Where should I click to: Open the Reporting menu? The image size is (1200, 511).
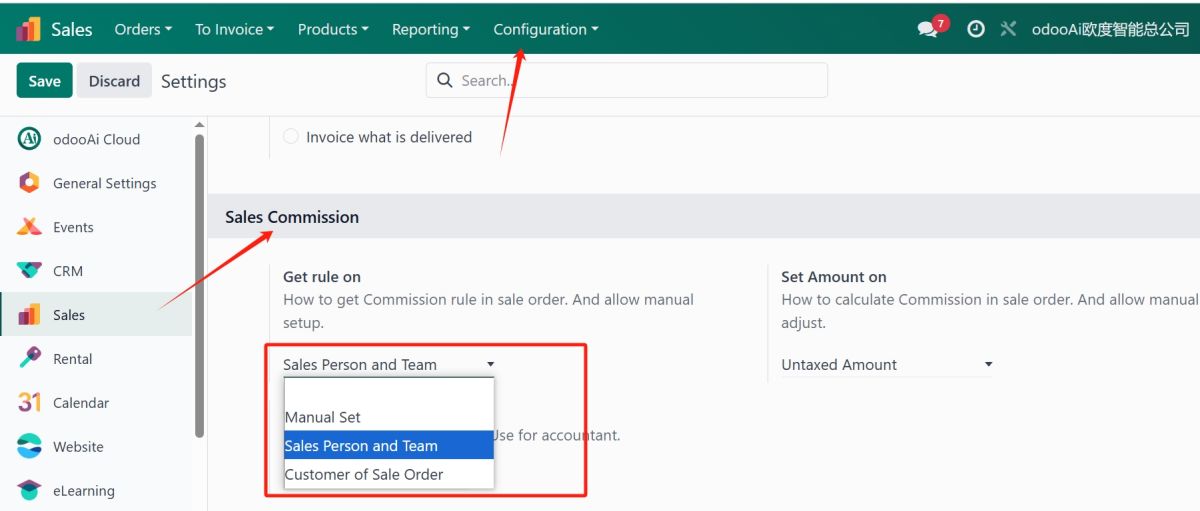coord(431,29)
